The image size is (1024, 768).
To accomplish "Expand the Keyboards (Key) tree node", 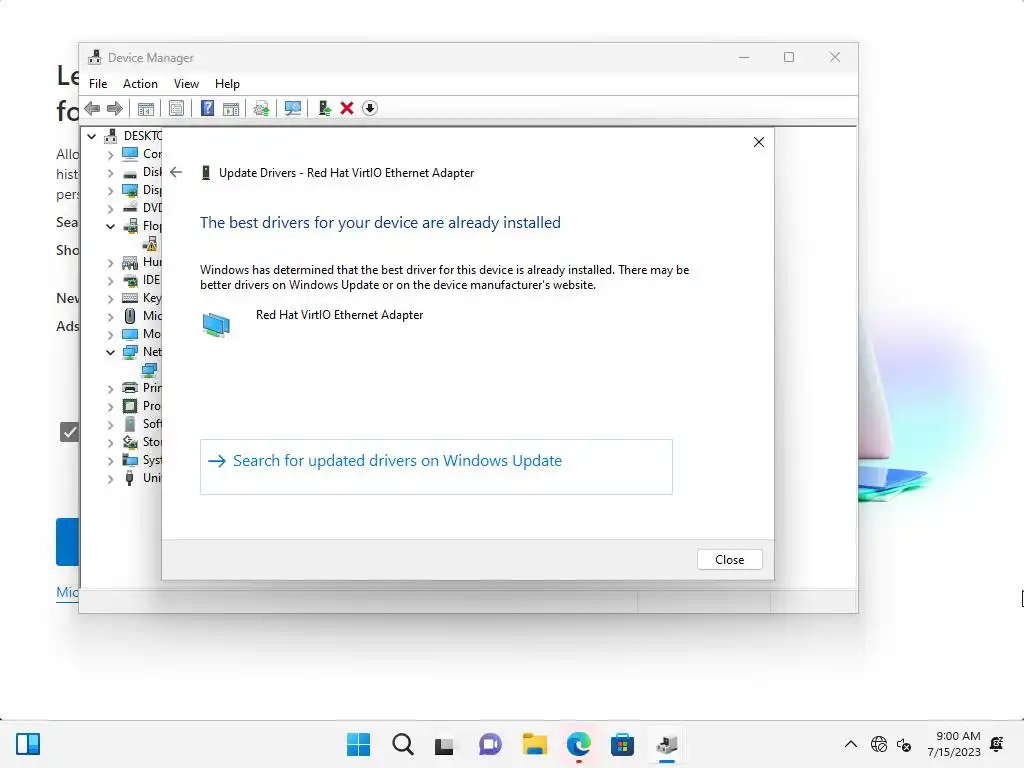I will coord(110,298).
